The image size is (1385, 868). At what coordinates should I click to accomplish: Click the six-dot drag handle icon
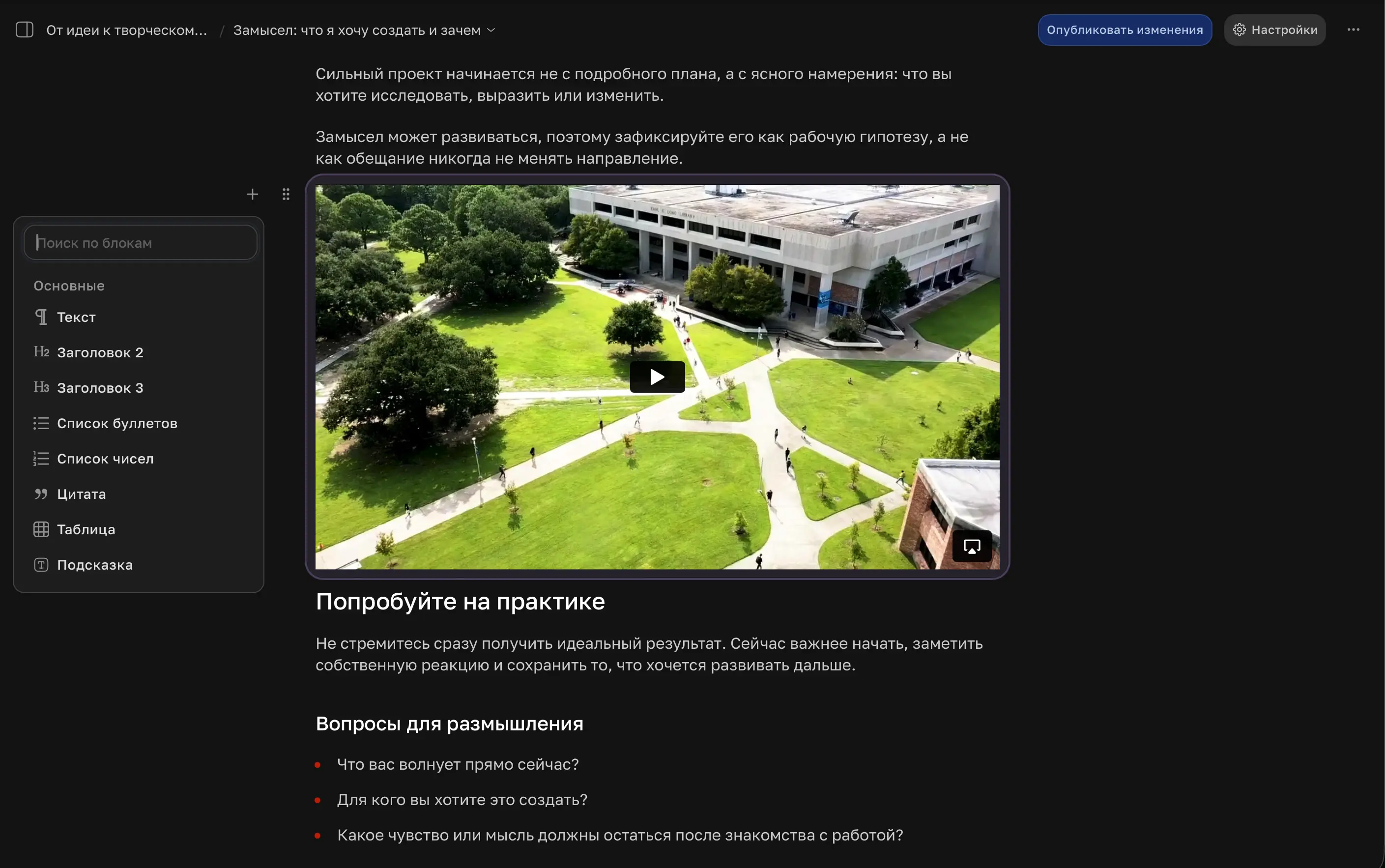[286, 195]
